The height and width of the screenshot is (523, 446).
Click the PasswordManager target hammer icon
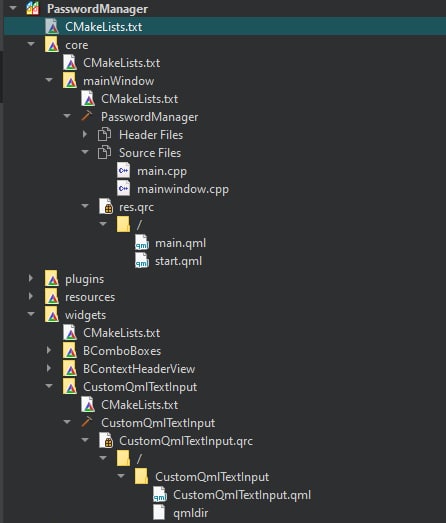pos(87,116)
